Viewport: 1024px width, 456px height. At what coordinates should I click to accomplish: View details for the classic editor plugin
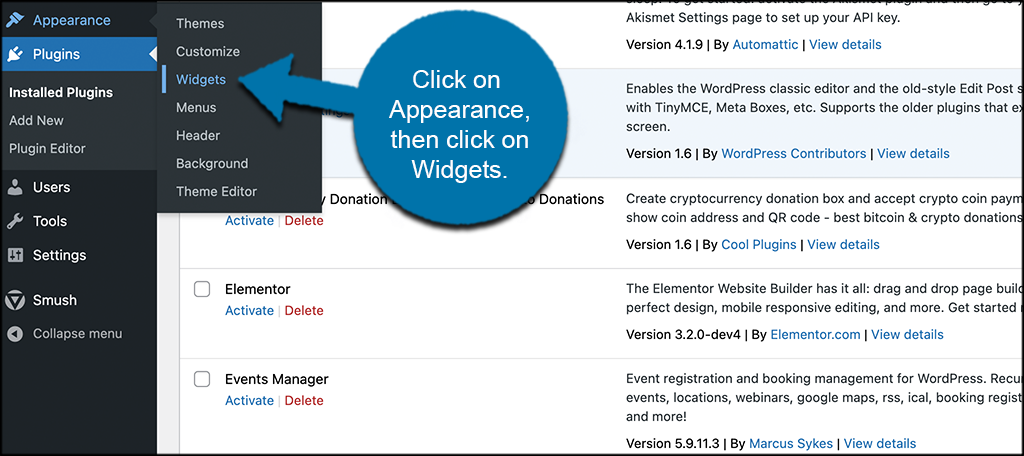pyautogui.click(x=913, y=154)
